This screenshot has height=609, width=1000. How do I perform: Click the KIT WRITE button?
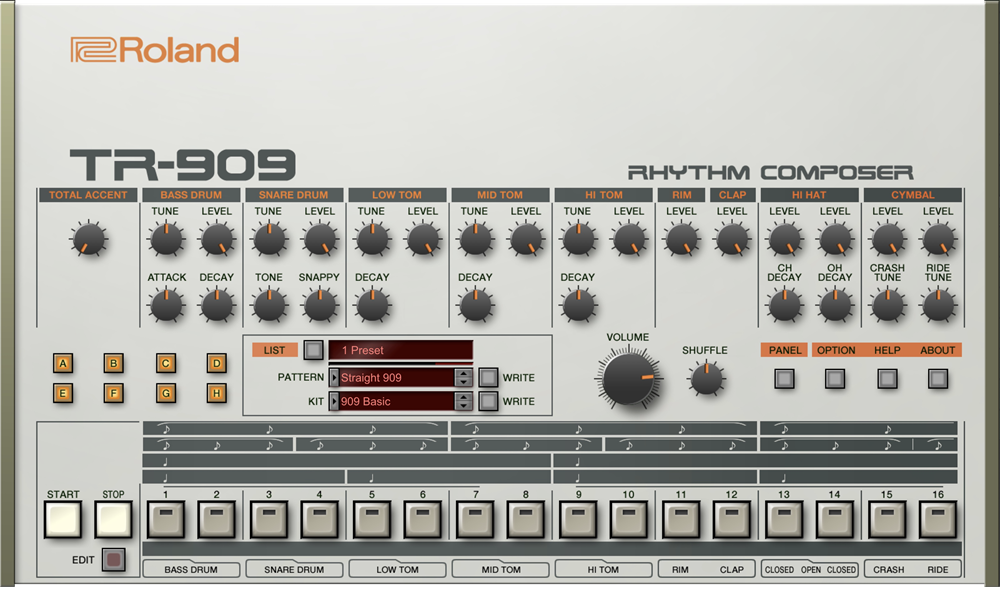(x=488, y=400)
